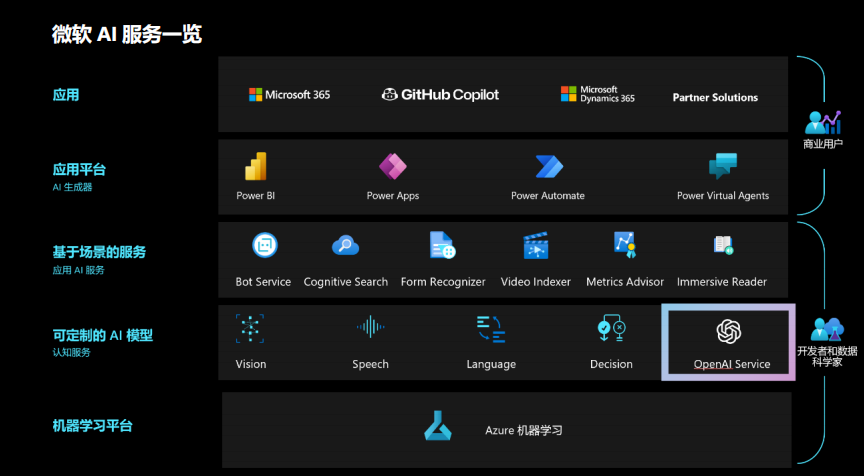The width and height of the screenshot is (864, 476).
Task: Click the Form Recognizer icon
Action: coord(442,245)
